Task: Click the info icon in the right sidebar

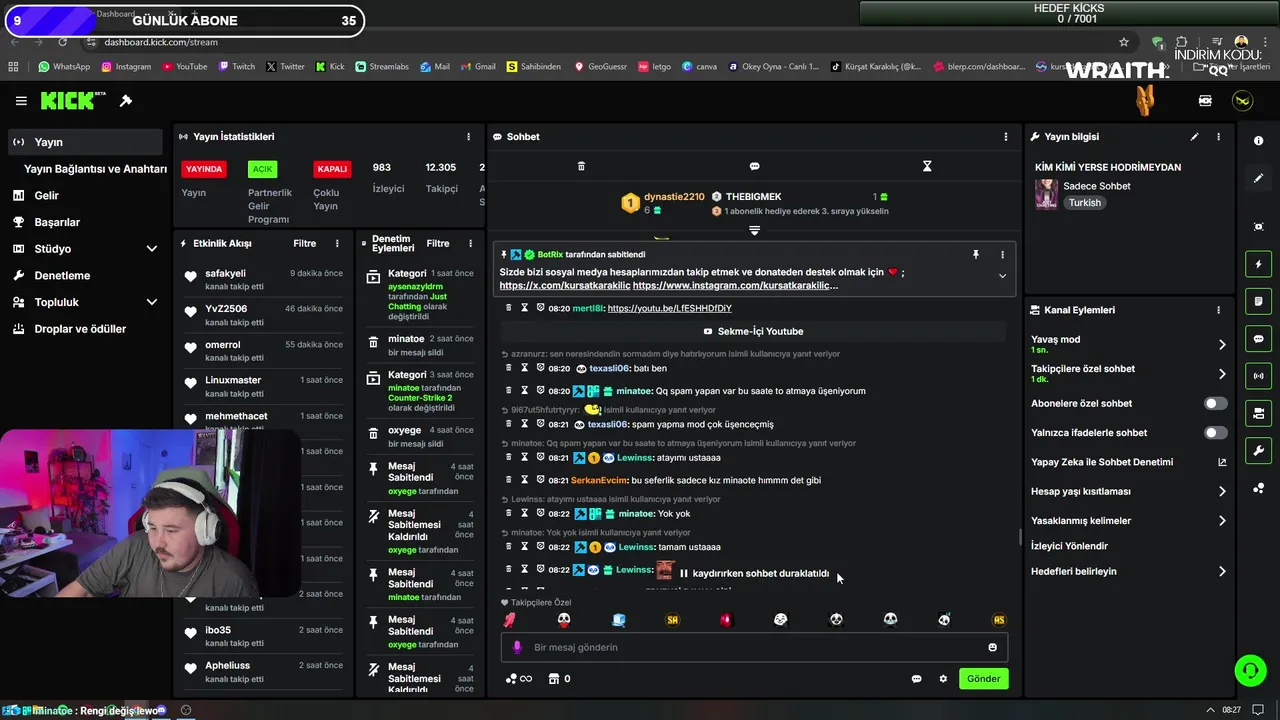Action: [x=1258, y=141]
